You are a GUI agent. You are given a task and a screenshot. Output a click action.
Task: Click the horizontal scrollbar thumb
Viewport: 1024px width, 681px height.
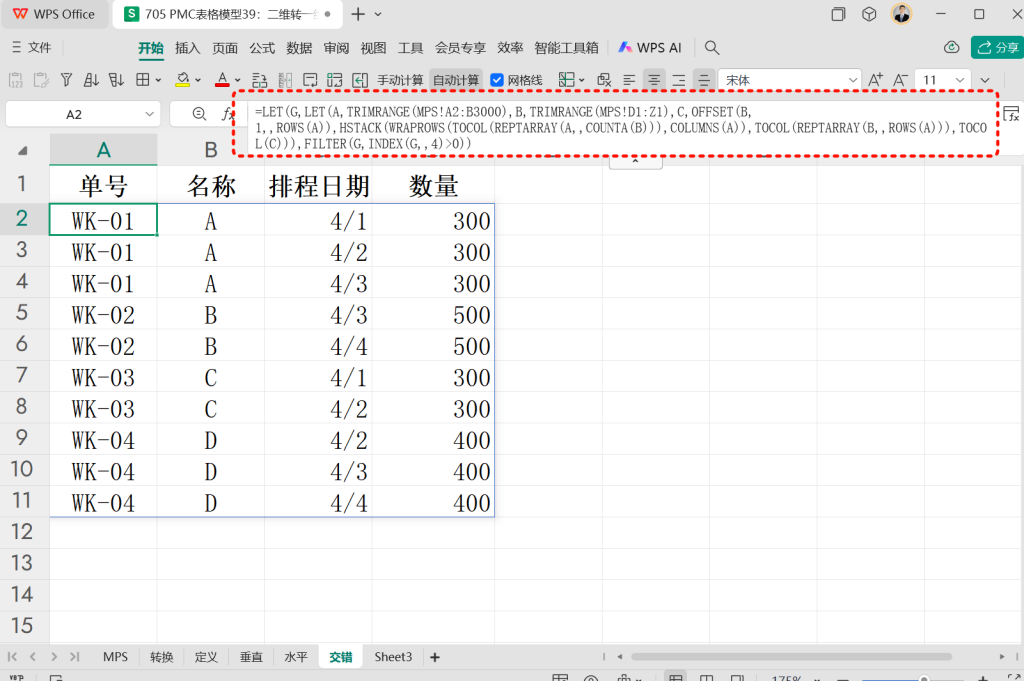[x=791, y=656]
